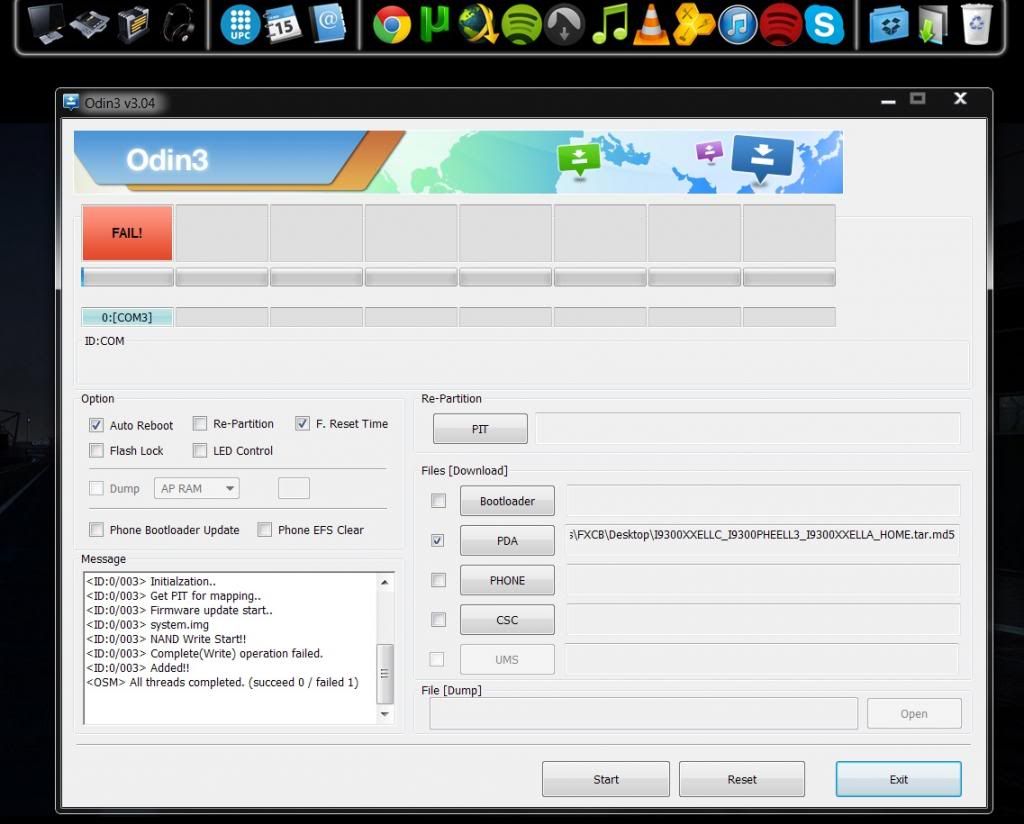Launch uTorrent from the dock
The width and height of the screenshot is (1024, 824).
point(435,25)
